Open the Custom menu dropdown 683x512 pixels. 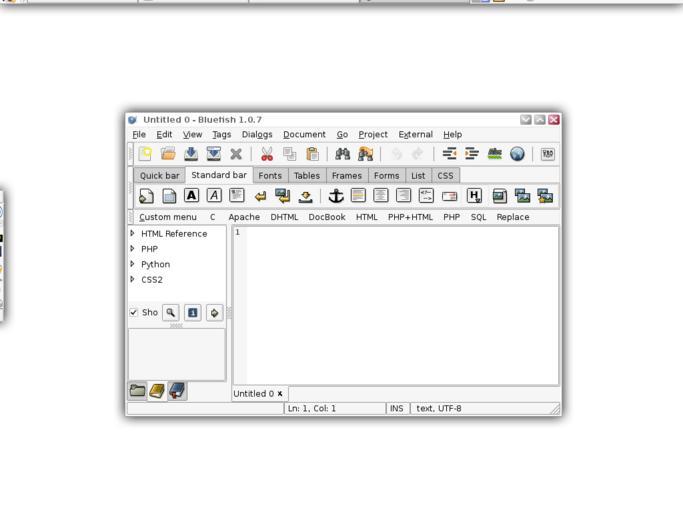coord(168,217)
